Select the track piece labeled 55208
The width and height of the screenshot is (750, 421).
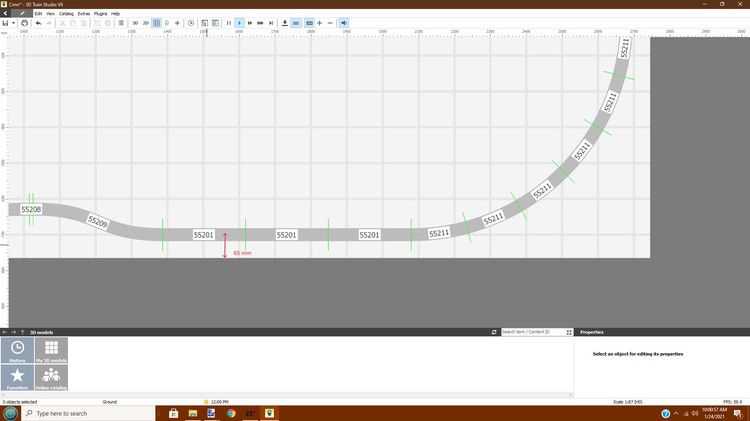coord(31,210)
